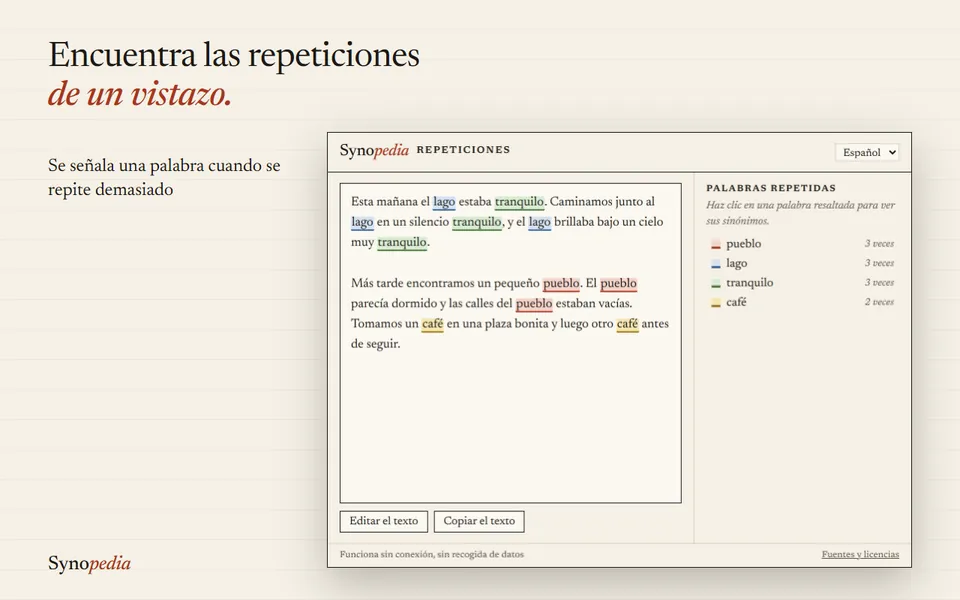Click highlighted 'lago' before 'brillaba'
Viewport: 960px width, 600px height.
539,222
